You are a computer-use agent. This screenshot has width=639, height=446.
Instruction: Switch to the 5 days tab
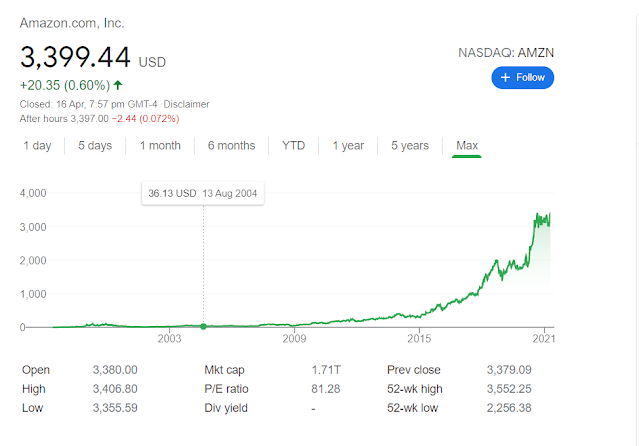tap(95, 146)
